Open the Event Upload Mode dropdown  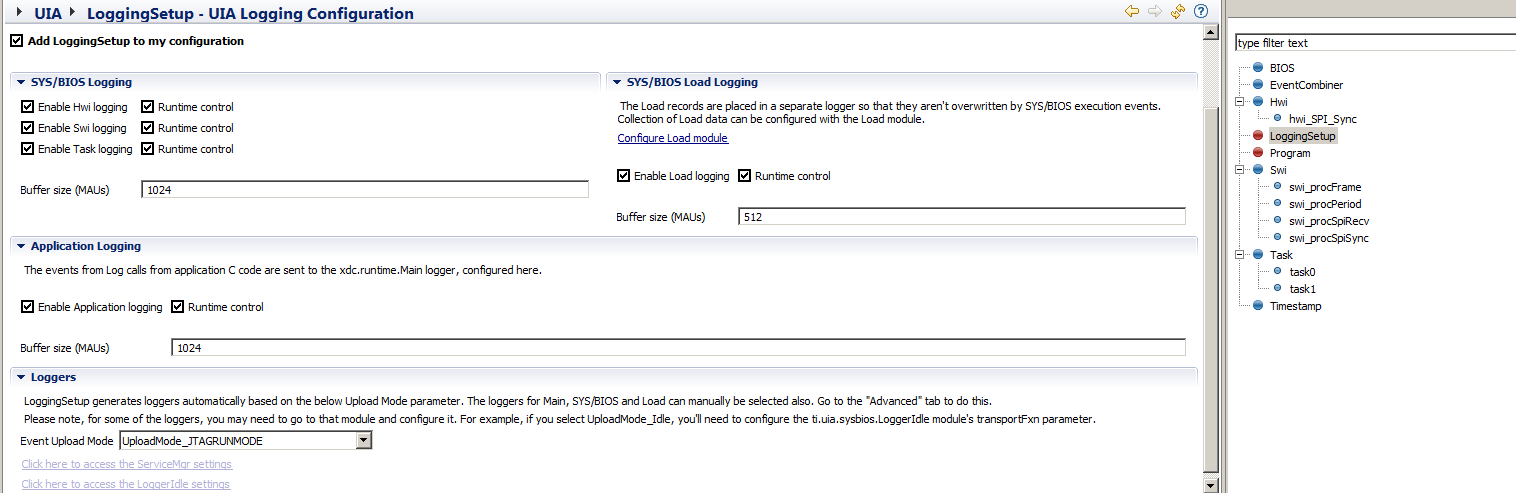coord(364,440)
